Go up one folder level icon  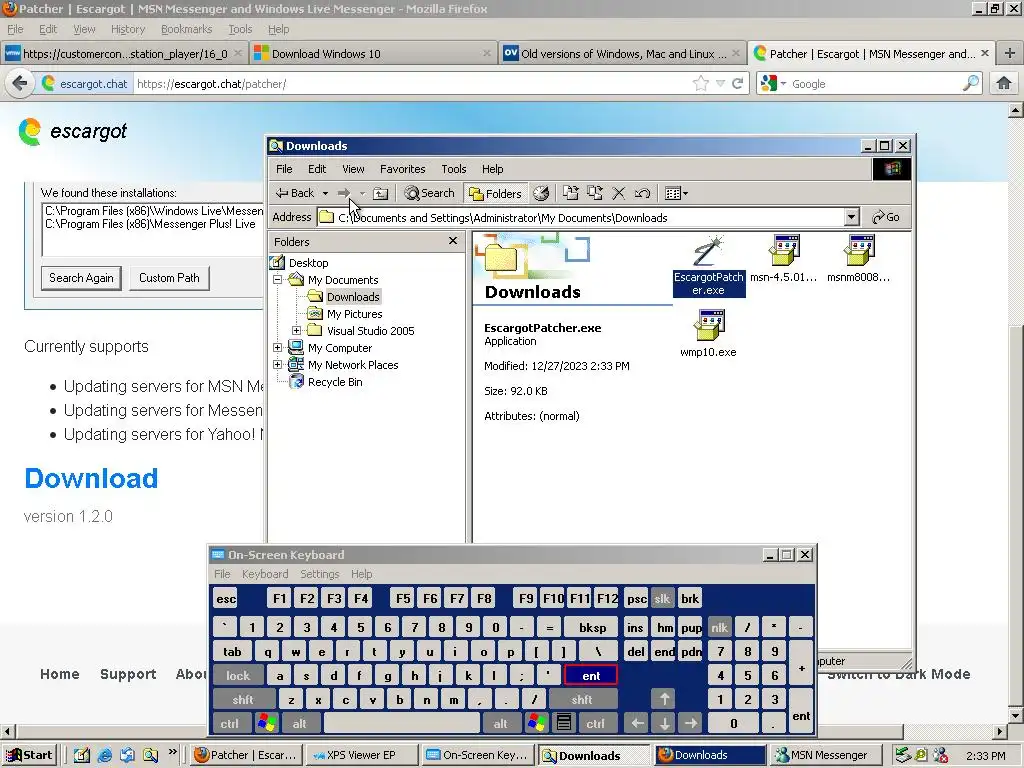point(381,193)
